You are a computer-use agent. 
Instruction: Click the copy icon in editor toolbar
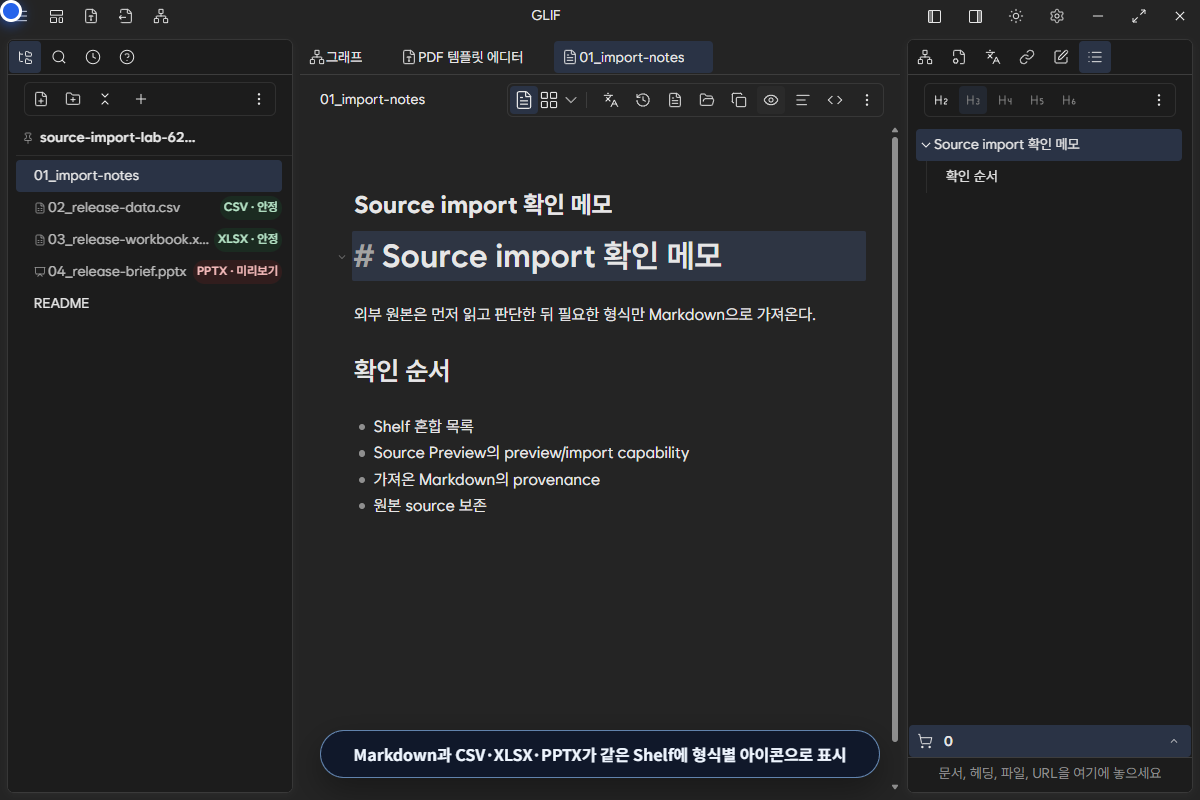tap(739, 100)
